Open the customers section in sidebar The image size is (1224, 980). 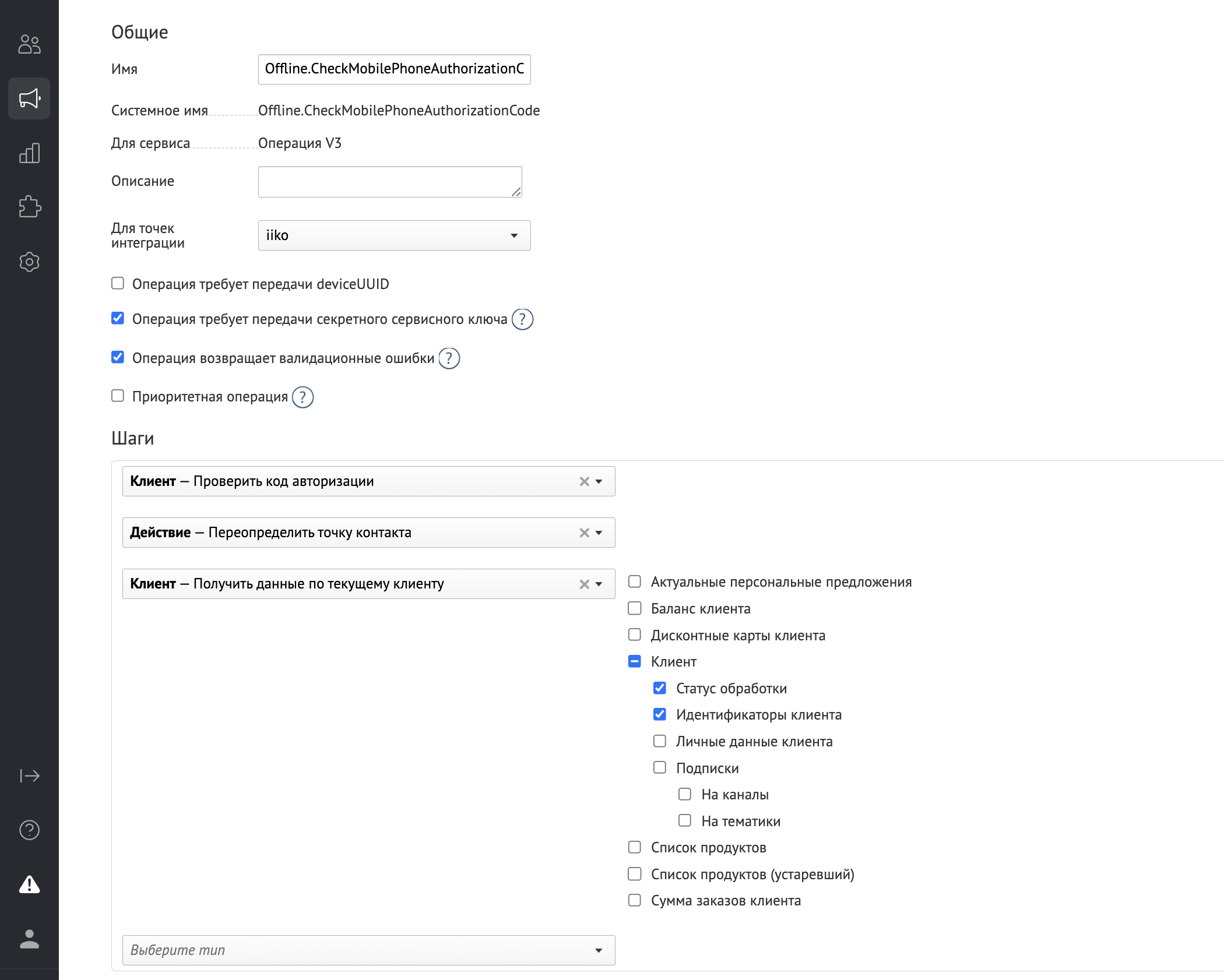click(x=29, y=44)
